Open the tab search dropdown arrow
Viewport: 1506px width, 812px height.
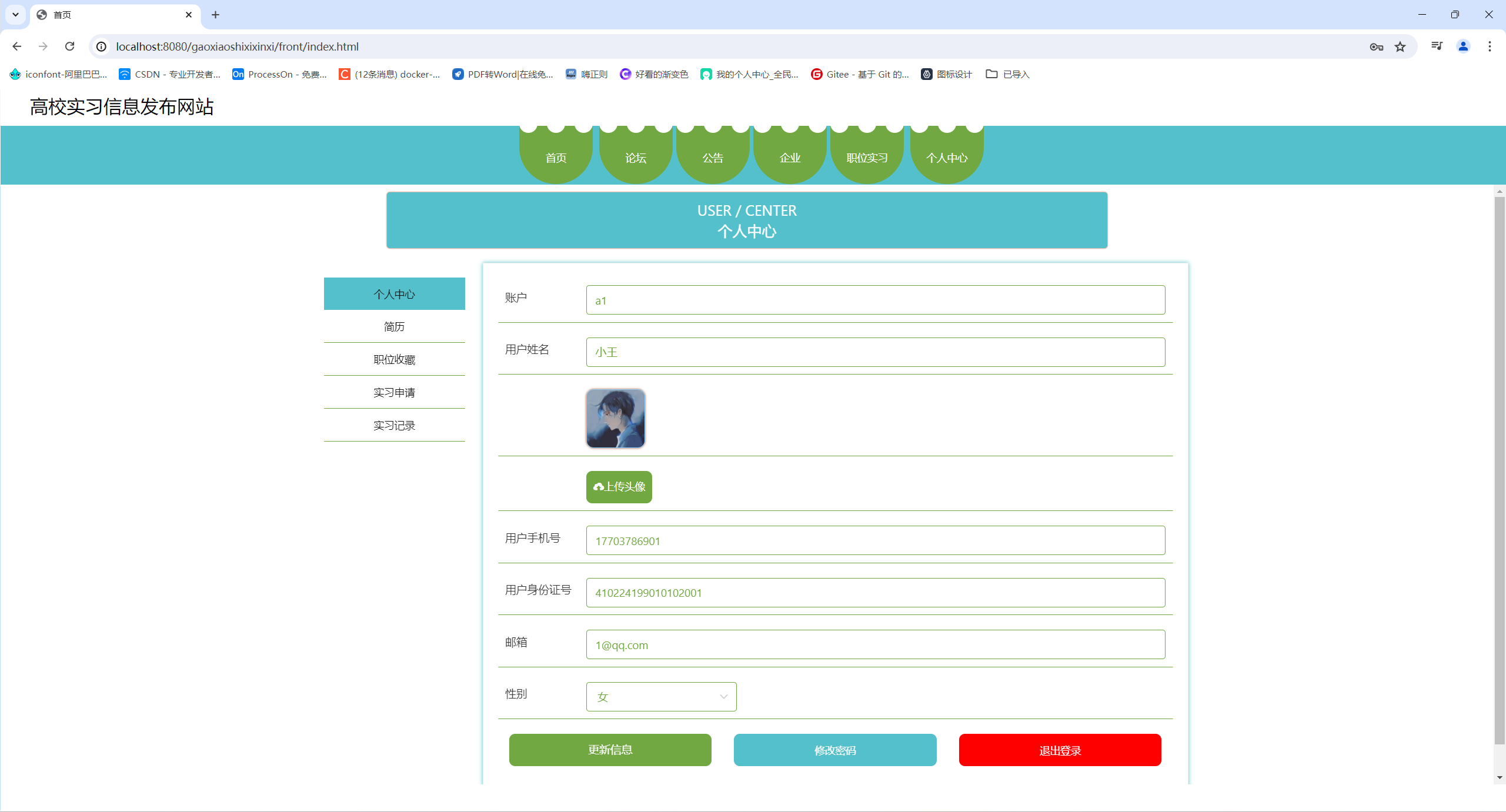15,15
